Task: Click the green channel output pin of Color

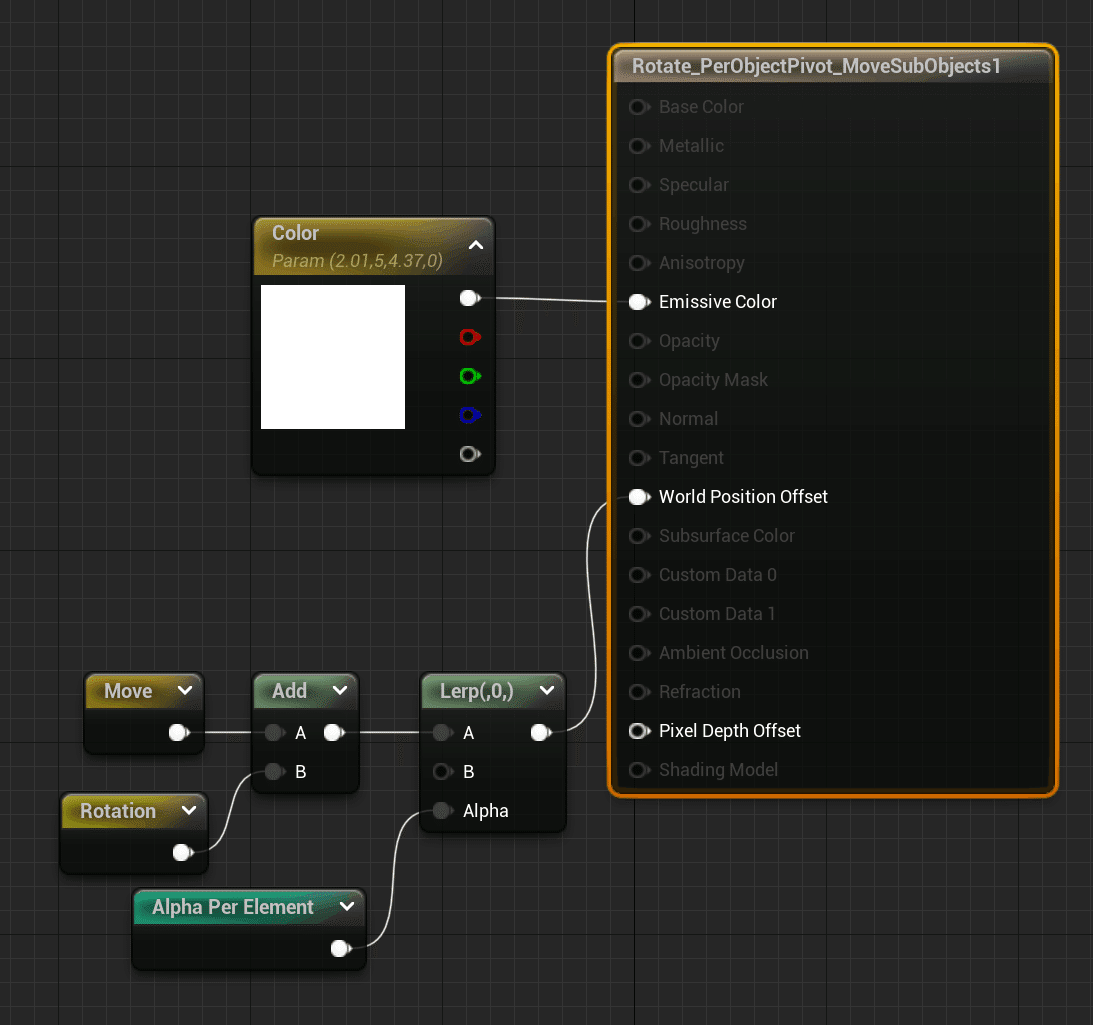Action: tap(470, 377)
